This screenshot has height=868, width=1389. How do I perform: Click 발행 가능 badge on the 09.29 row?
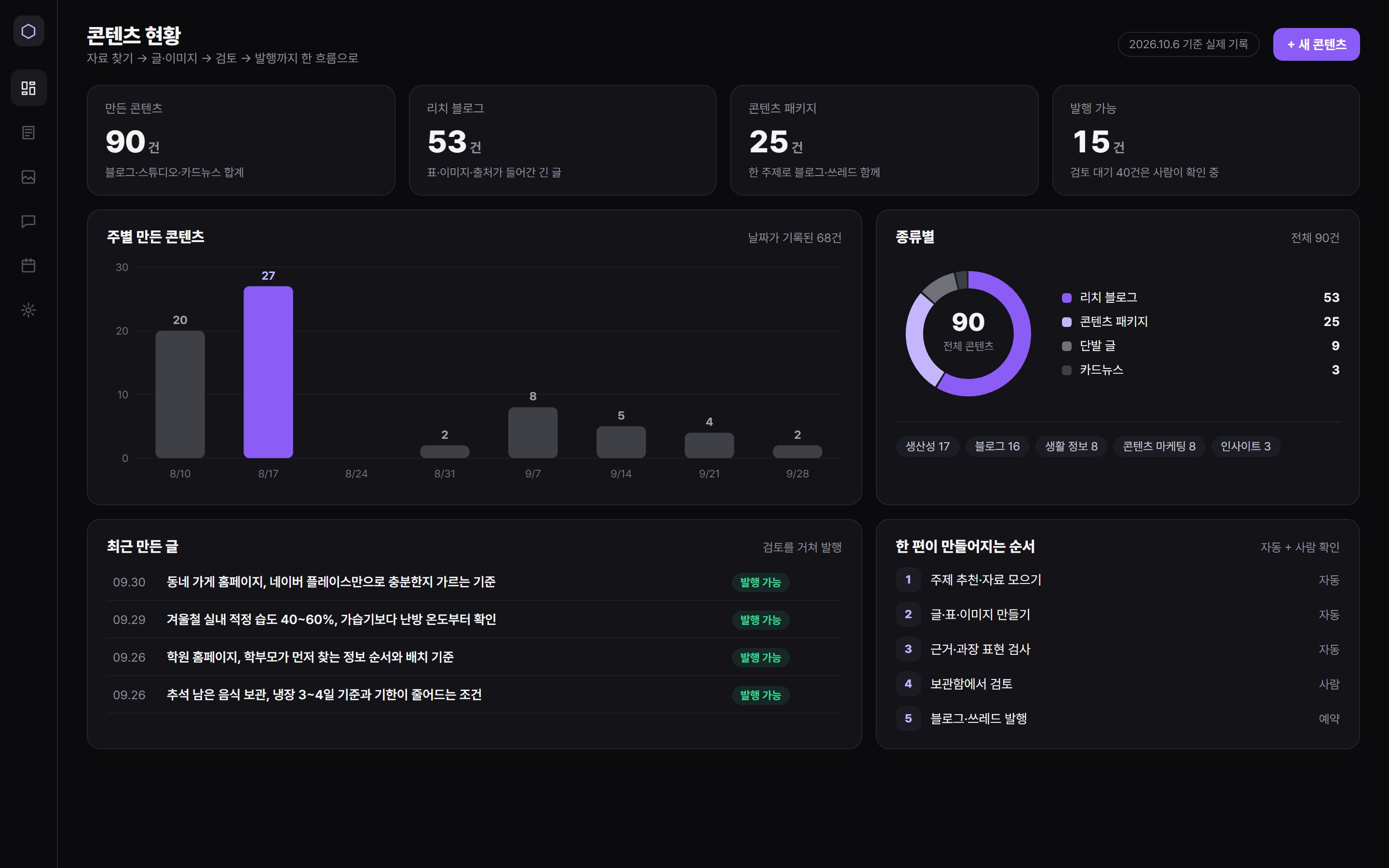click(x=761, y=620)
